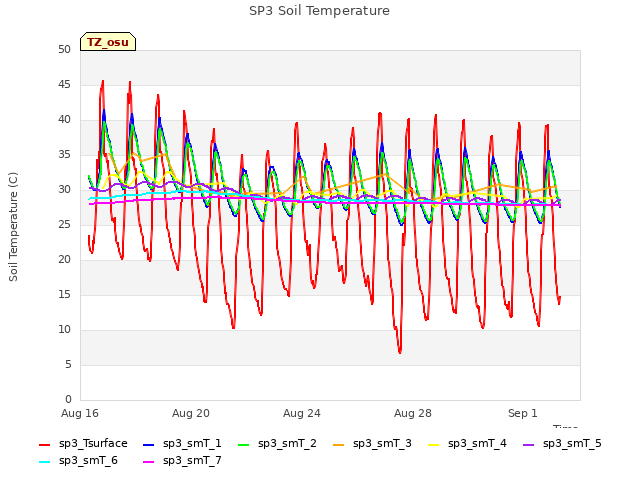
Task: Click the Soil Temperature (C) axis title
Action: (x=13, y=227)
